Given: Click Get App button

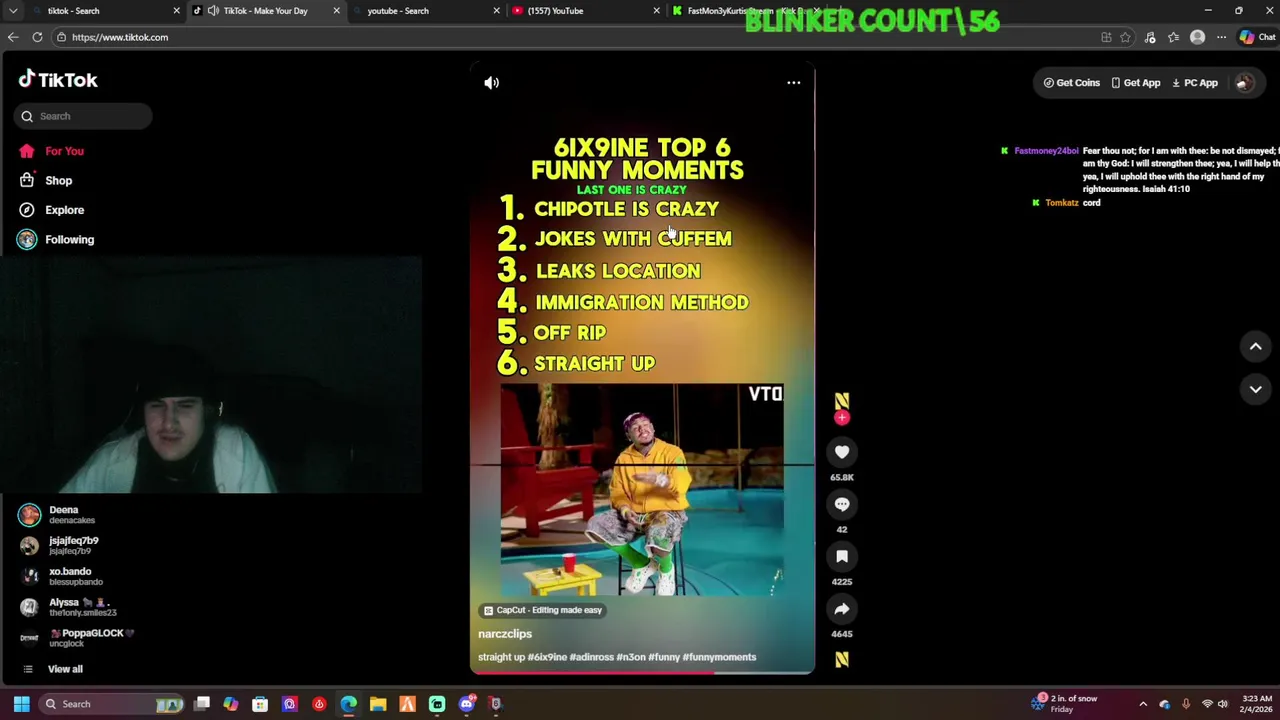Looking at the screenshot, I should pyautogui.click(x=1136, y=83).
